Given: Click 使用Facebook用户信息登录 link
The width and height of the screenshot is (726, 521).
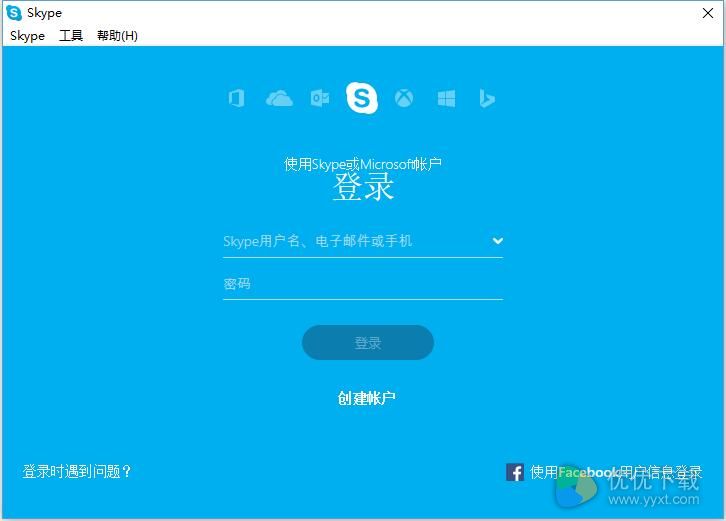Looking at the screenshot, I should coord(616,472).
